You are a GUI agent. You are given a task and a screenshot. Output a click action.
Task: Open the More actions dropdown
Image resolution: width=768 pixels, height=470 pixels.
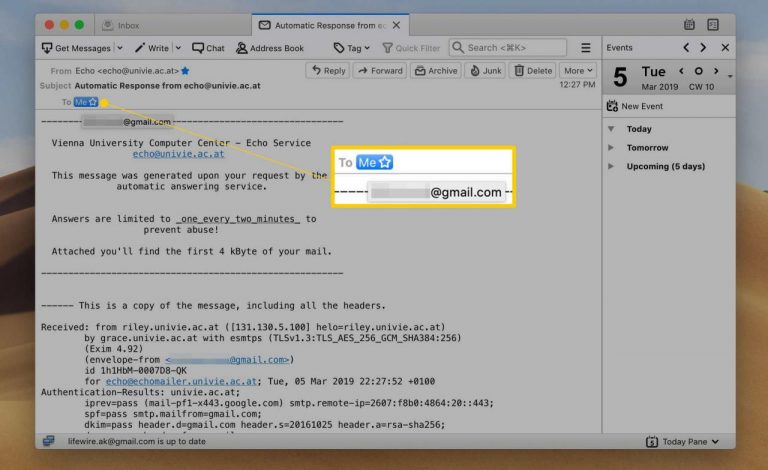point(578,70)
